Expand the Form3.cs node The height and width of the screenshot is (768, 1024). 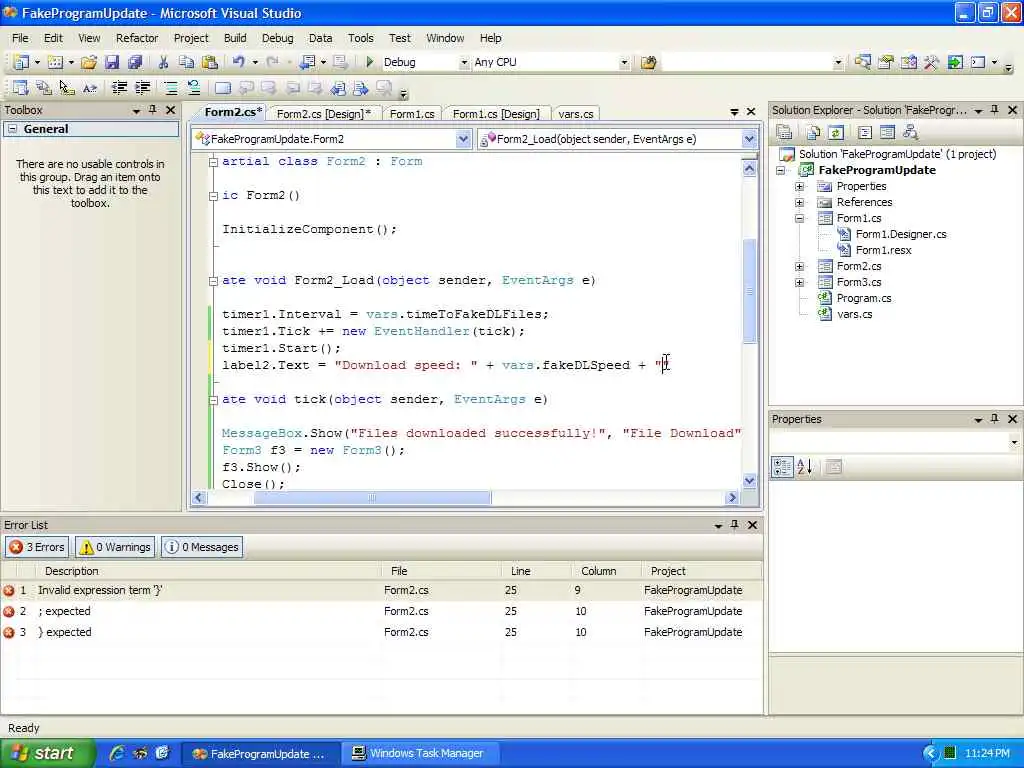coord(799,282)
